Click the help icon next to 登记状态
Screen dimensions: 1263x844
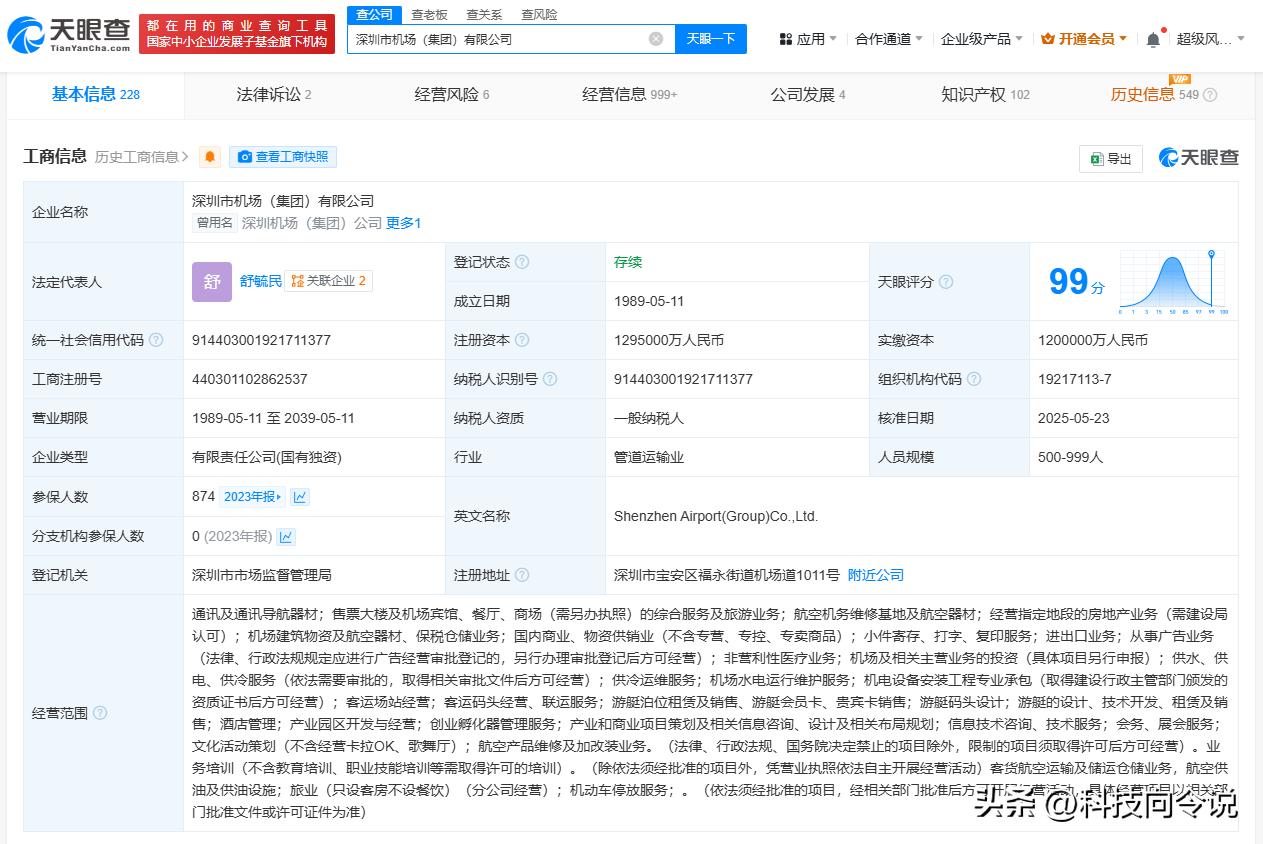pos(522,262)
